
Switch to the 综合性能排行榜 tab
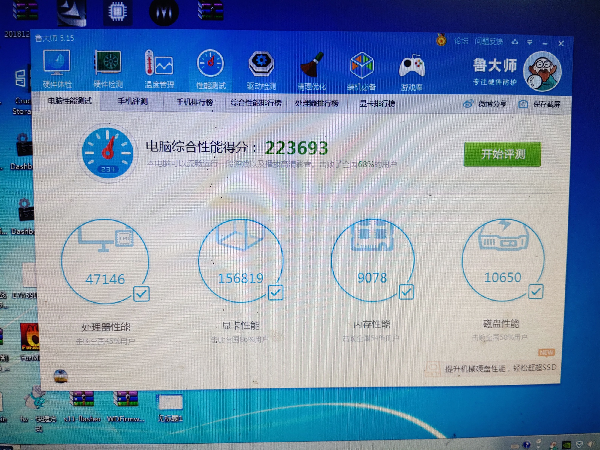(256, 103)
